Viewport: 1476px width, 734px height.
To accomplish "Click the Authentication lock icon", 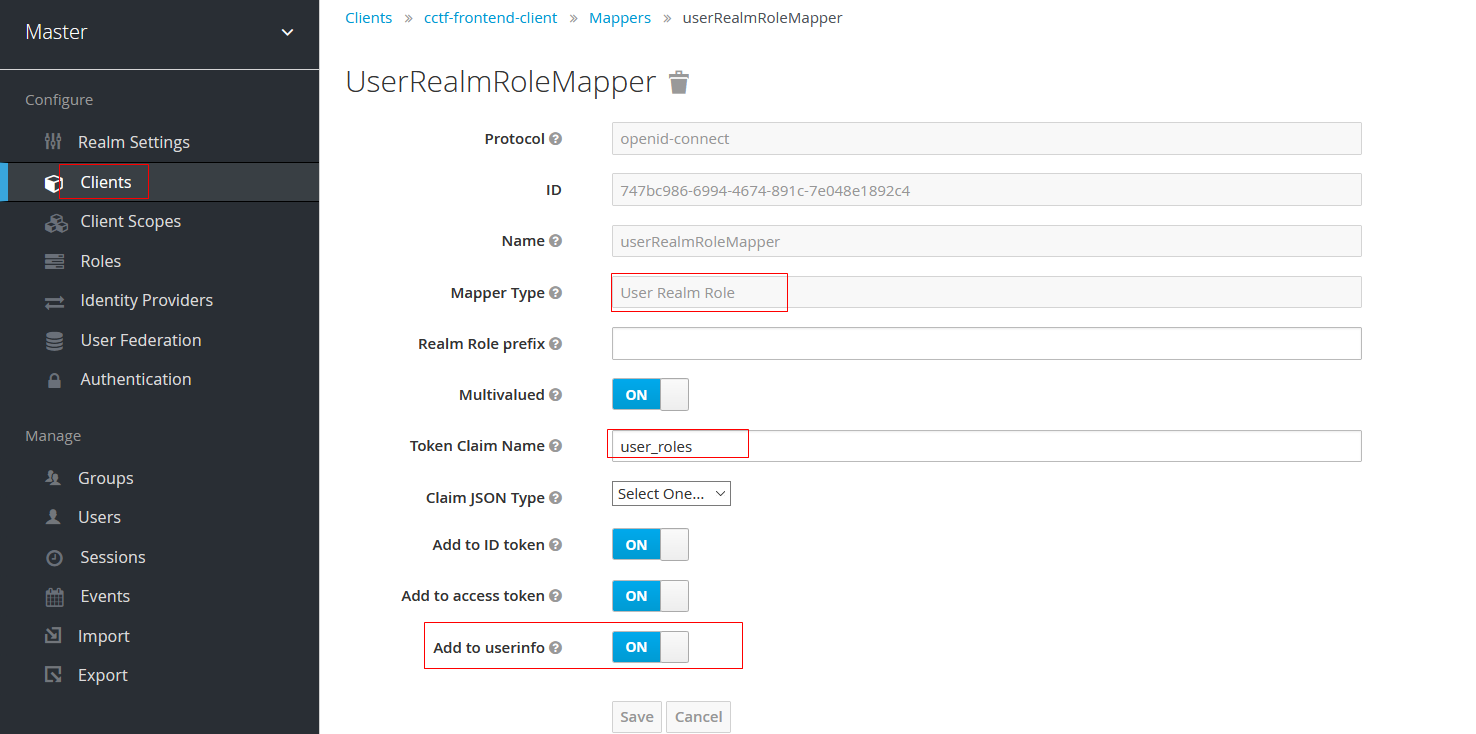I will (x=53, y=379).
